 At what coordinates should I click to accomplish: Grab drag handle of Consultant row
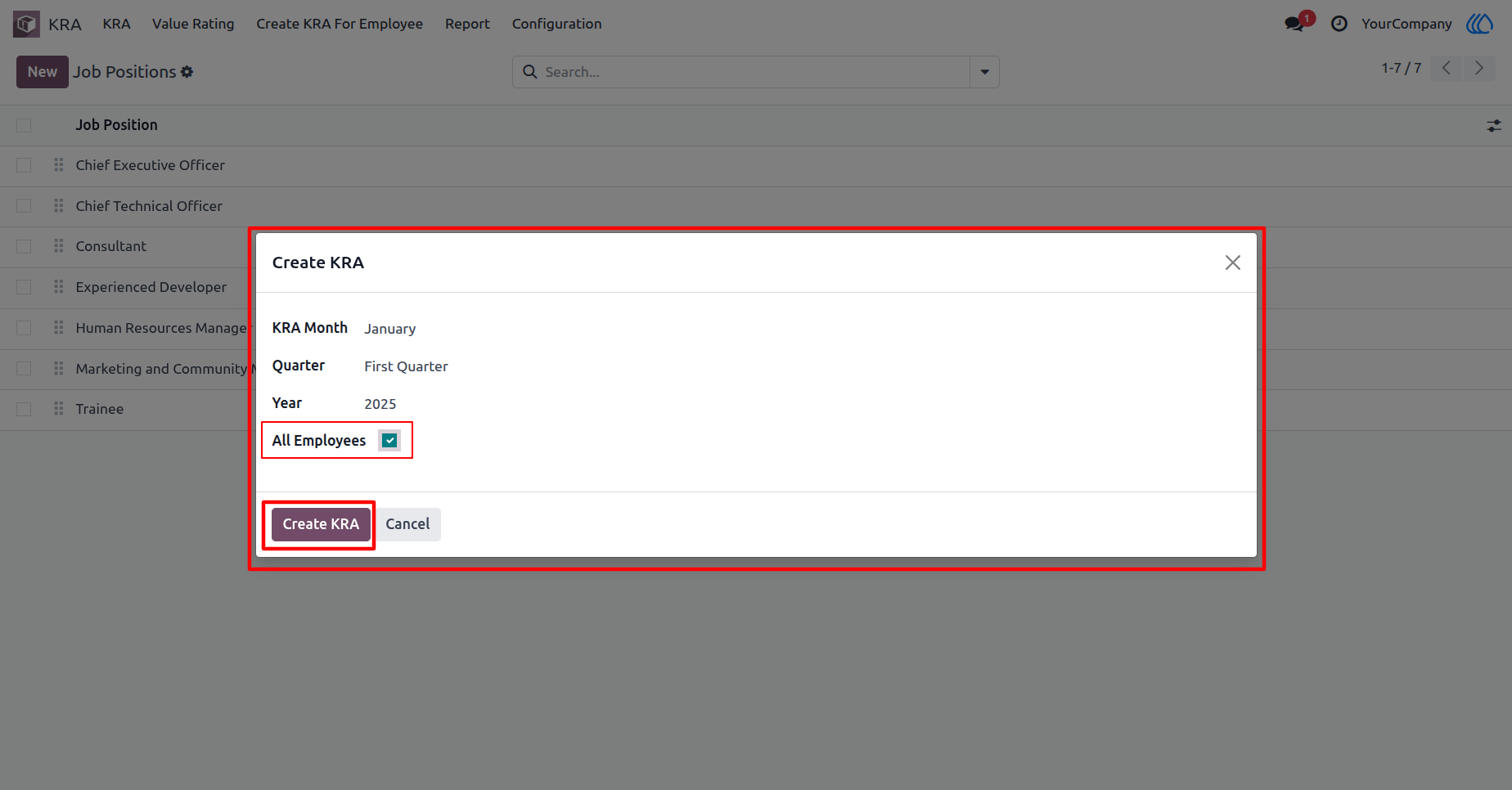pos(59,246)
